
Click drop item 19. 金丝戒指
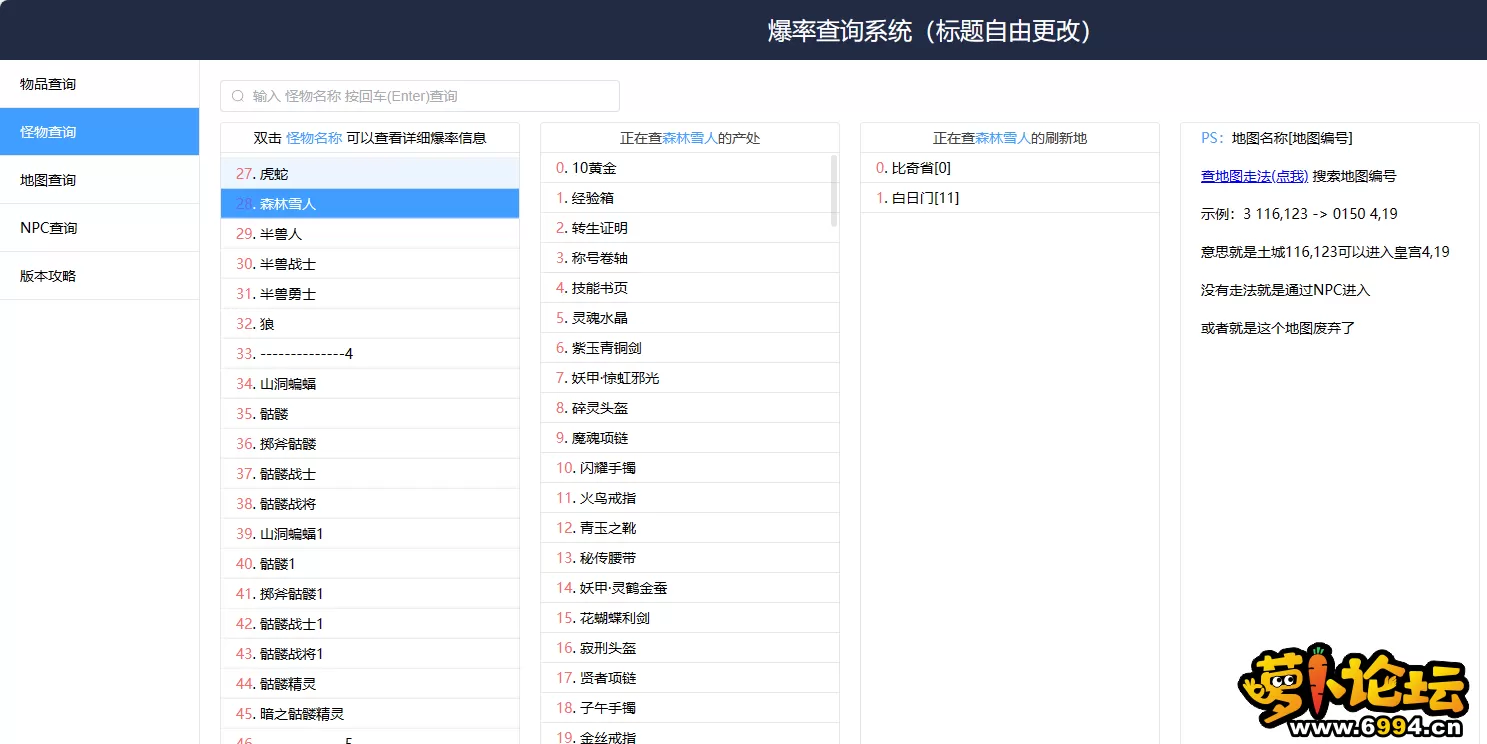click(690, 734)
